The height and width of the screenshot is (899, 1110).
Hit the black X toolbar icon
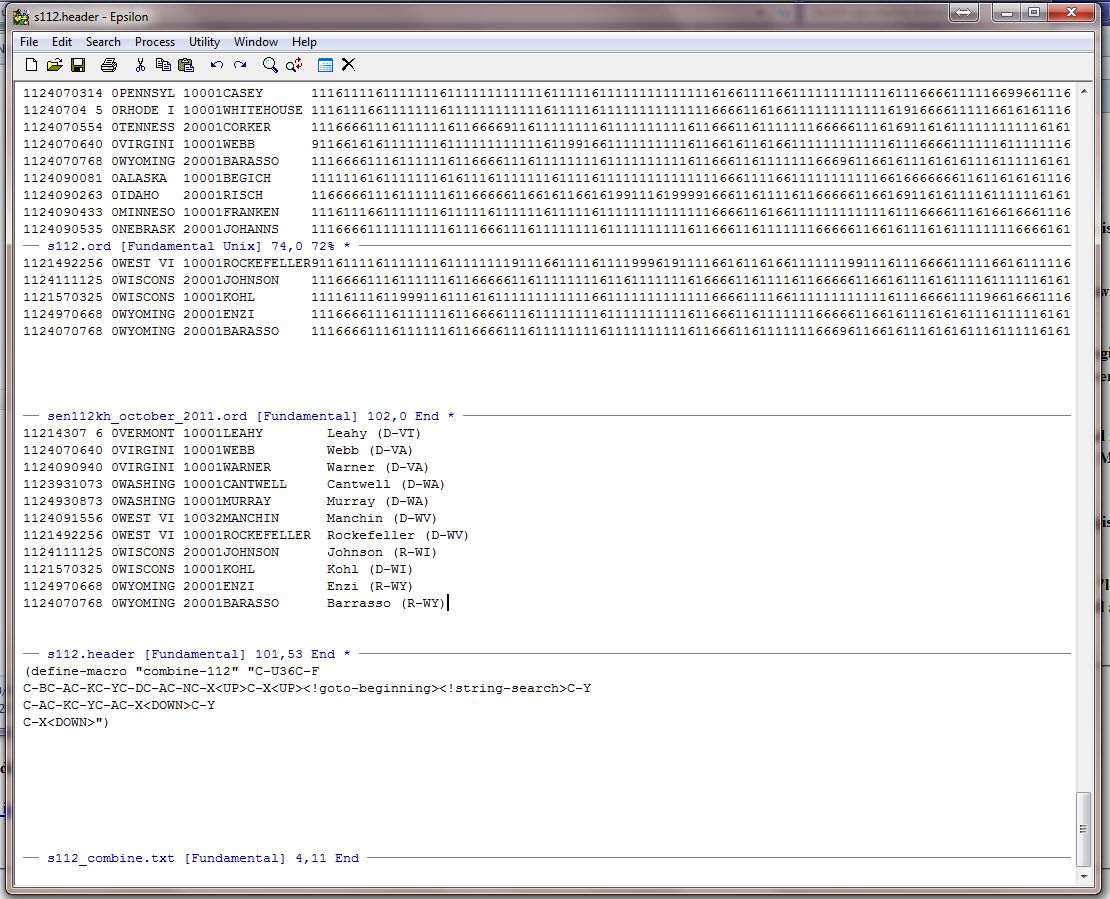click(x=348, y=65)
